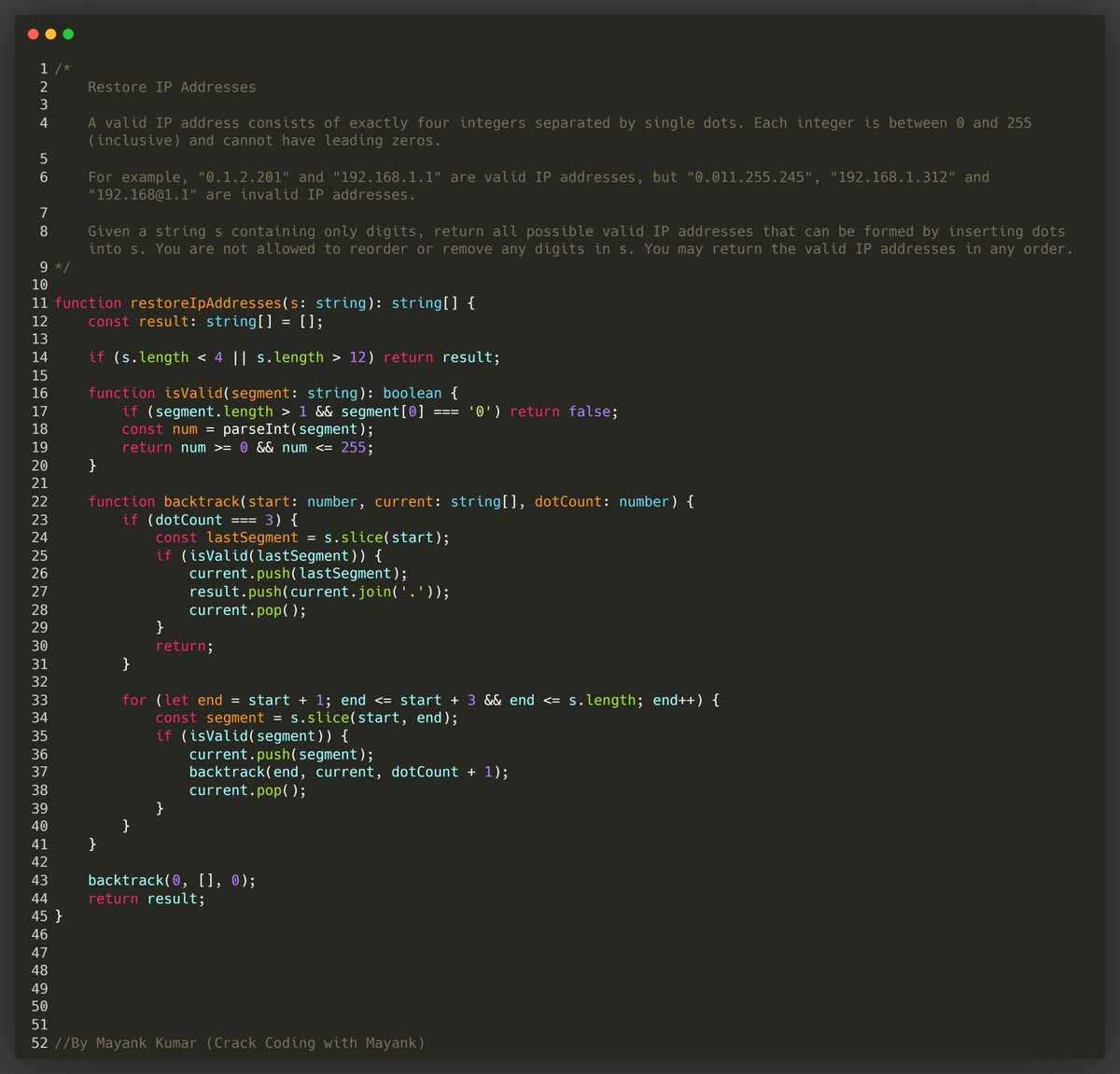Click "if (isValid(segment)) {" on line 35
1120x1074 pixels.
click(252, 736)
